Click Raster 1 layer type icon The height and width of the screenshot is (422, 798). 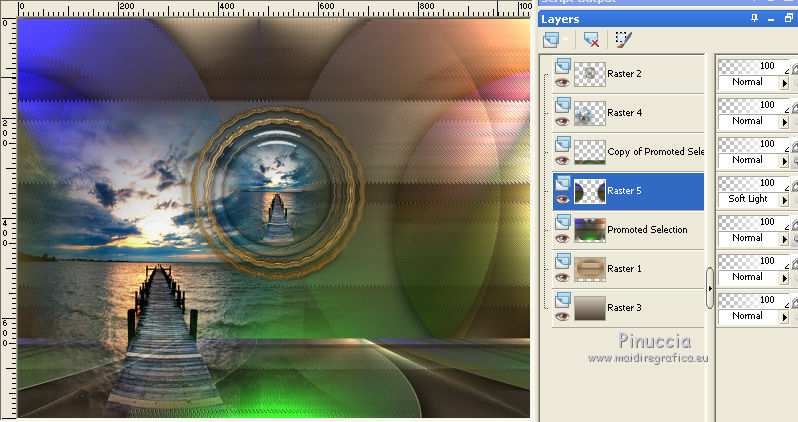click(563, 262)
